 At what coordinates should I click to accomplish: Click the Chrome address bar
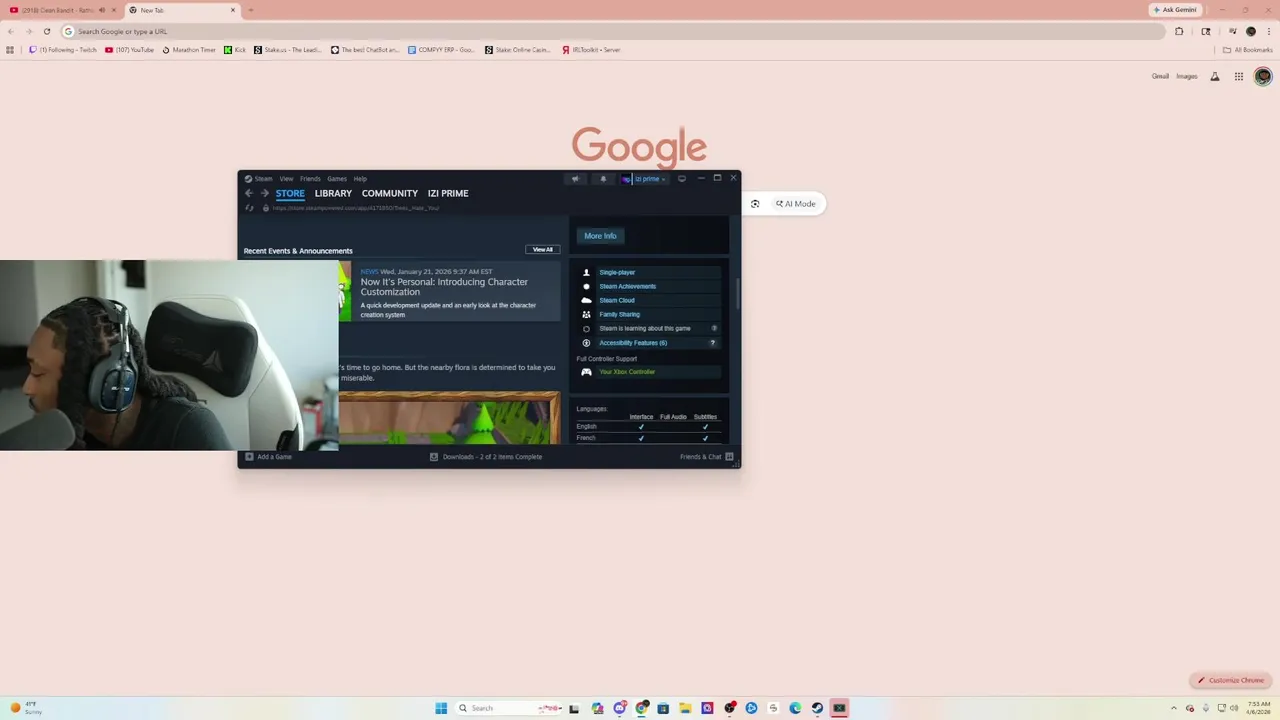[612, 31]
